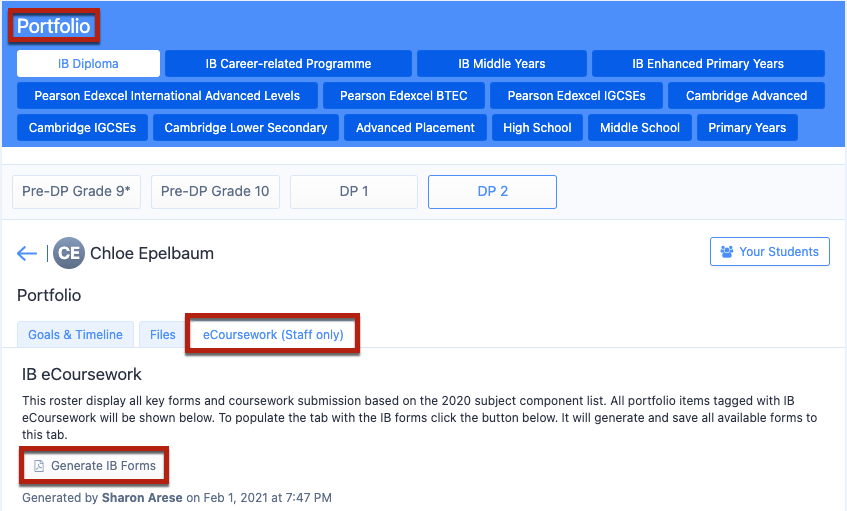This screenshot has height=511, width=847.
Task: Click the CE student avatar icon
Action: coord(69,254)
